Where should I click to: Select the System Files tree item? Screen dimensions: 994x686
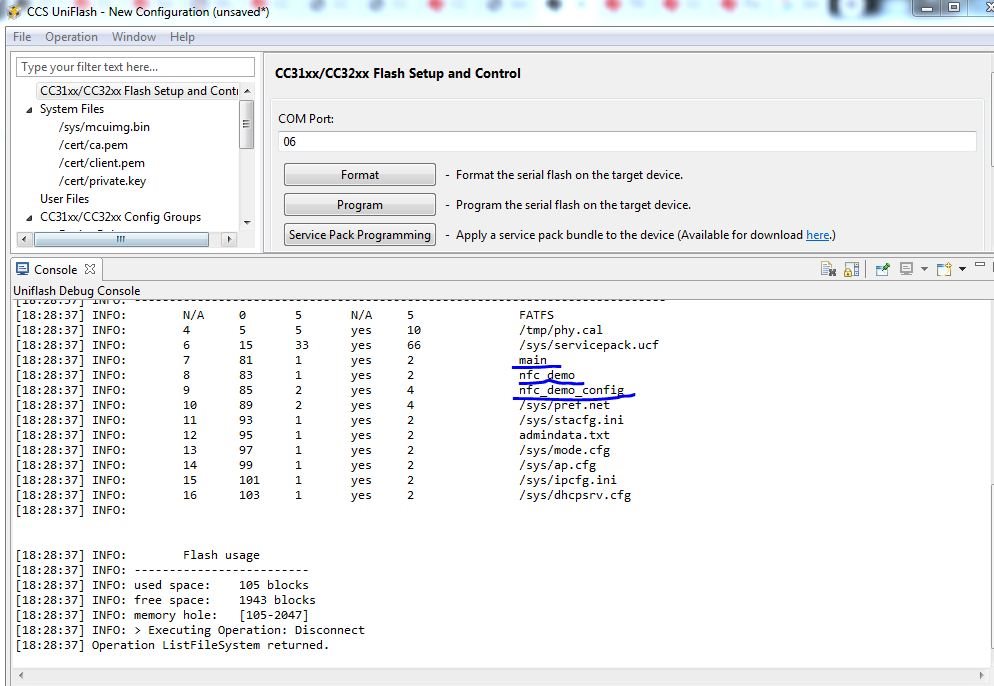click(x=72, y=109)
